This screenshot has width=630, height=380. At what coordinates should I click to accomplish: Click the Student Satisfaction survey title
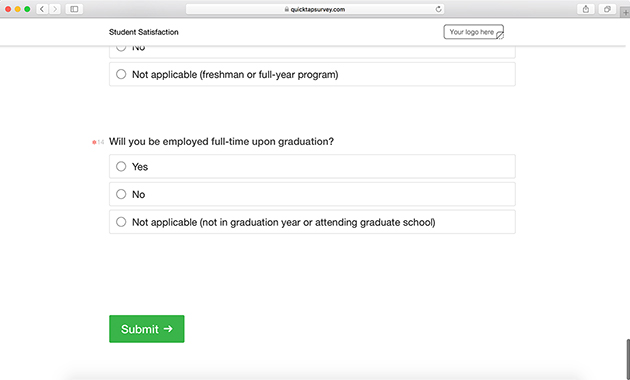[143, 32]
